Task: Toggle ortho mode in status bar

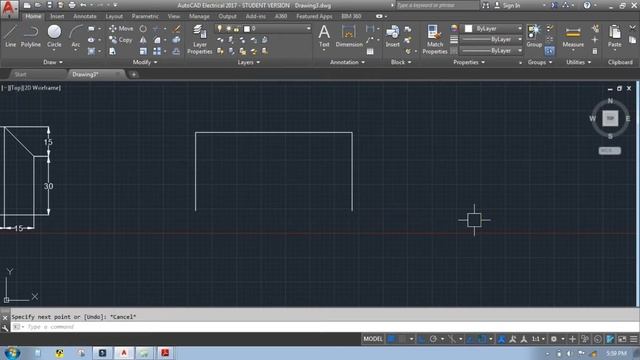Action: [422, 339]
